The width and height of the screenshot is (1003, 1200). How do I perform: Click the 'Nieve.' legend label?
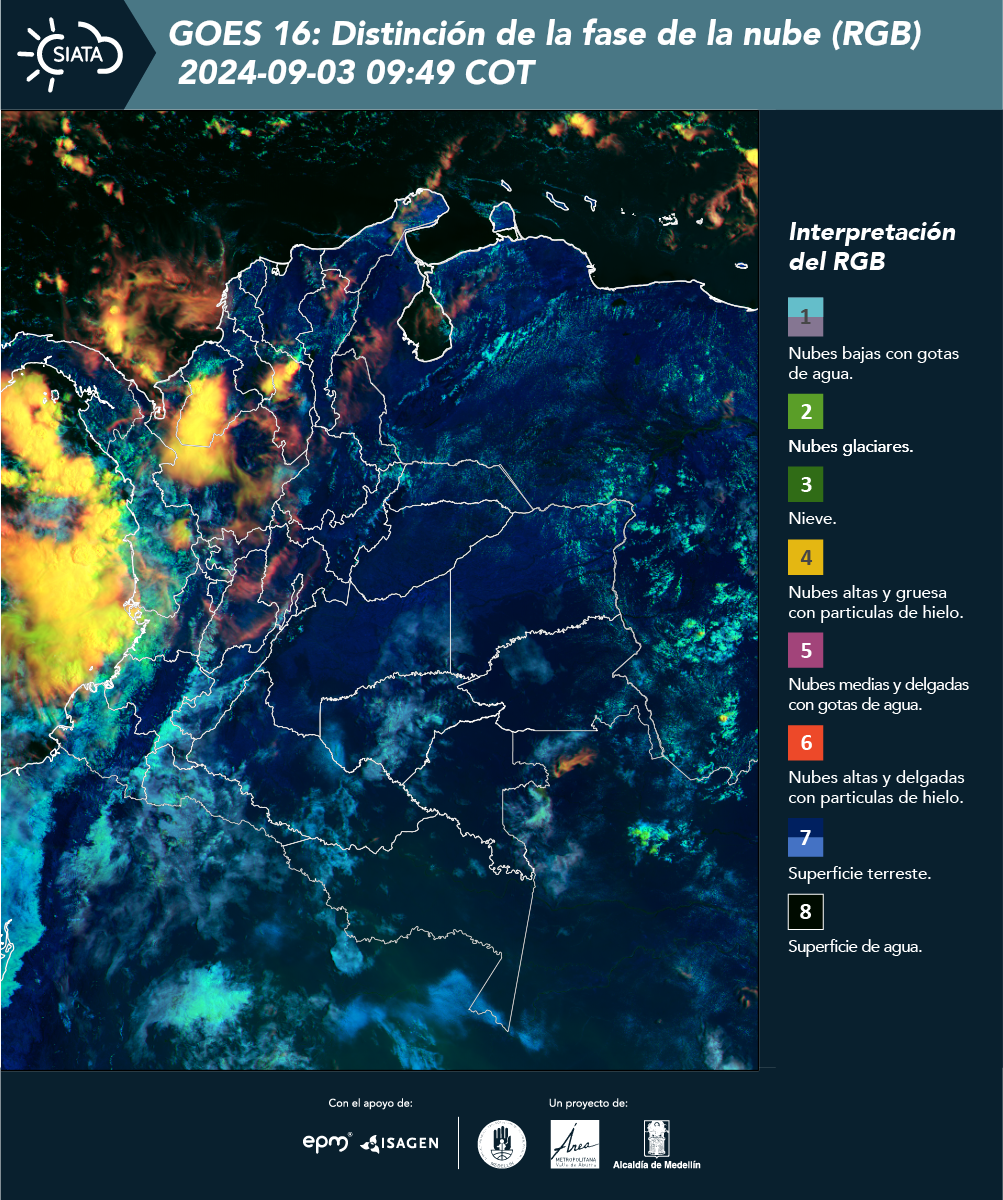click(812, 519)
